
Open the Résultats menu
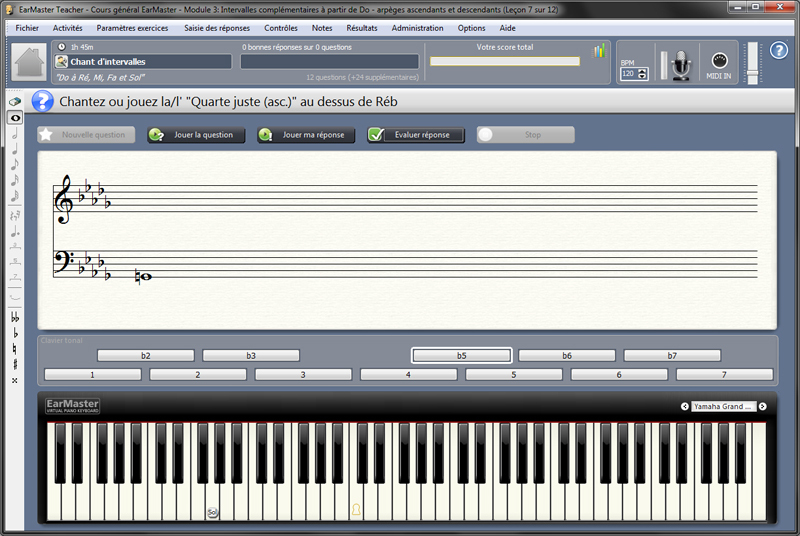pyautogui.click(x=362, y=28)
